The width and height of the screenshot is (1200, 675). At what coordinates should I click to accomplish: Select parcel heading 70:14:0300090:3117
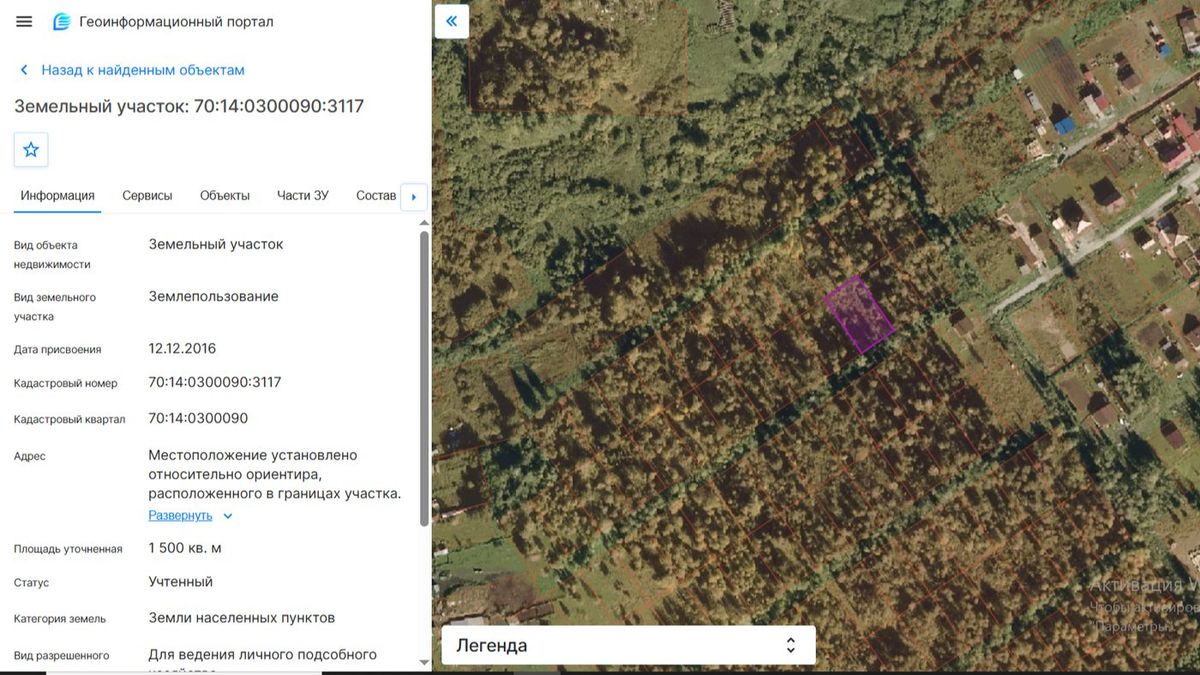pyautogui.click(x=189, y=106)
